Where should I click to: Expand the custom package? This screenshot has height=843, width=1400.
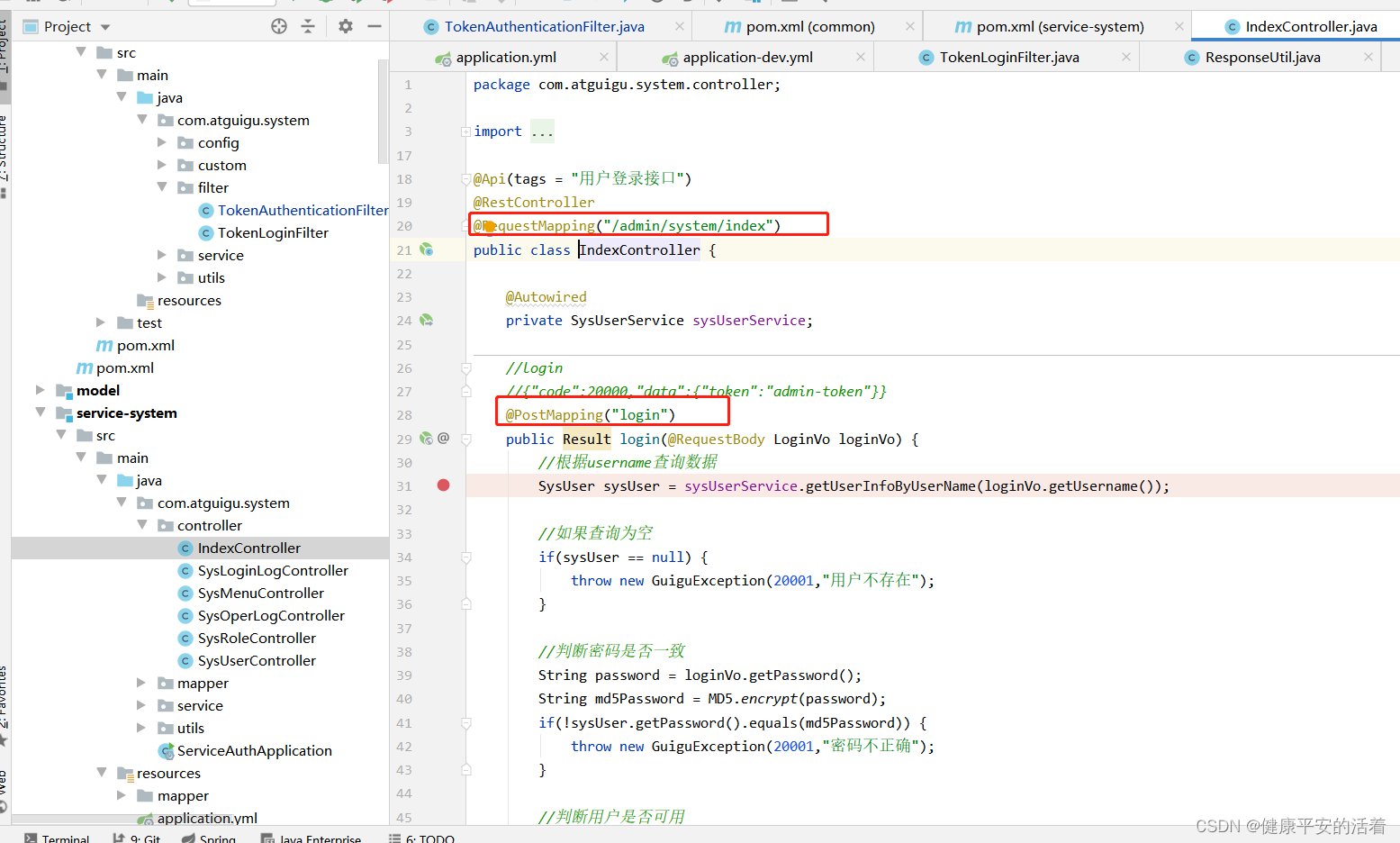coord(162,165)
